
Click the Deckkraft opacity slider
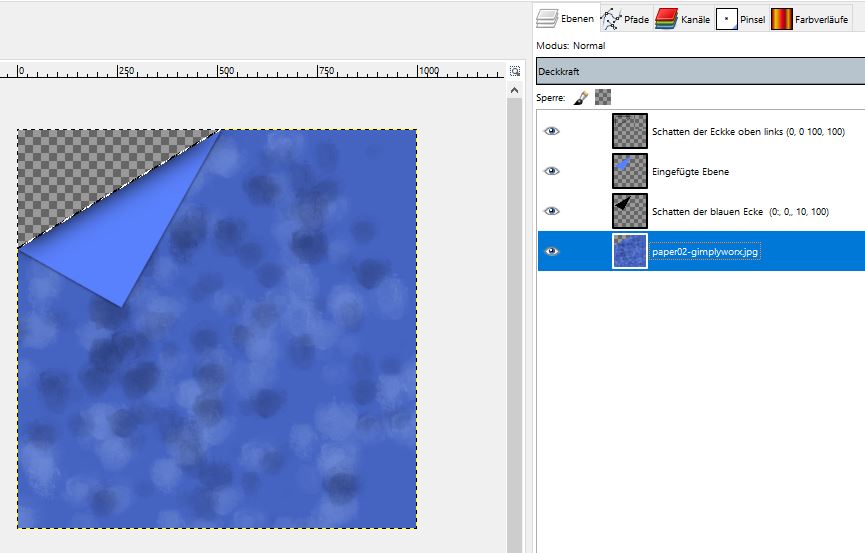tap(700, 72)
